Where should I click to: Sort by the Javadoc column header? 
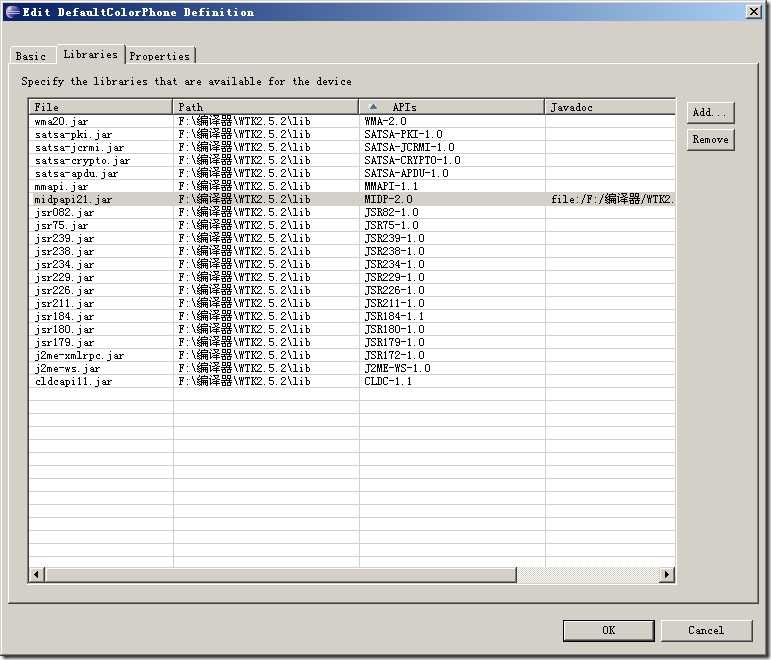610,107
